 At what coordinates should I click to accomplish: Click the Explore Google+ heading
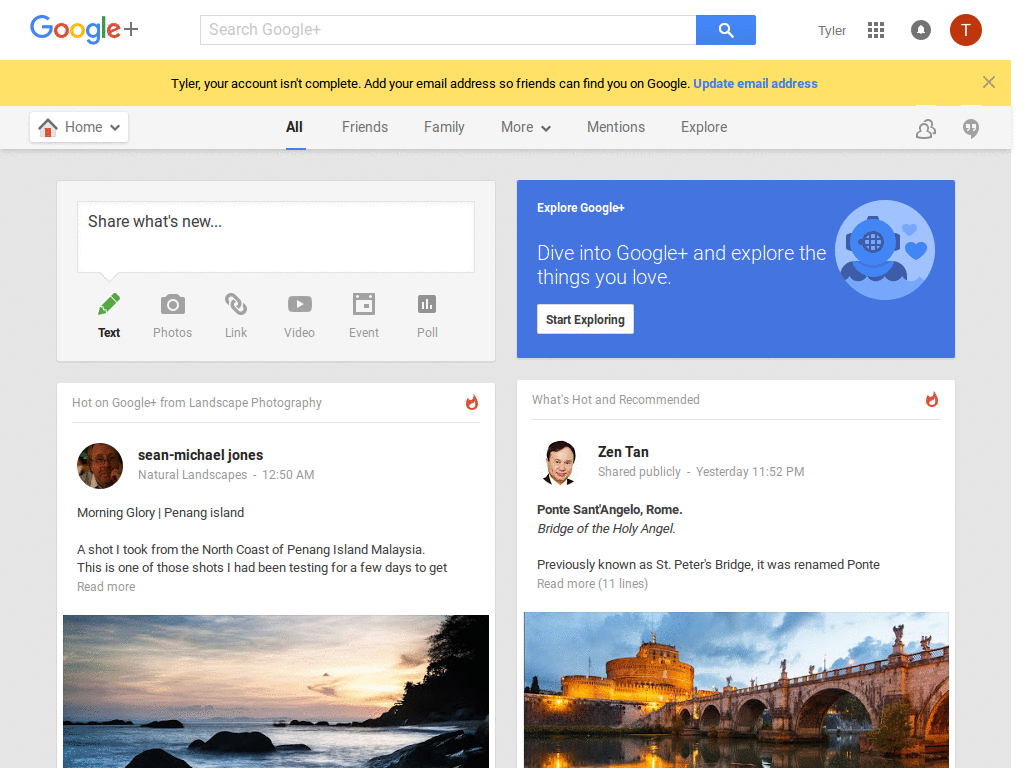581,208
